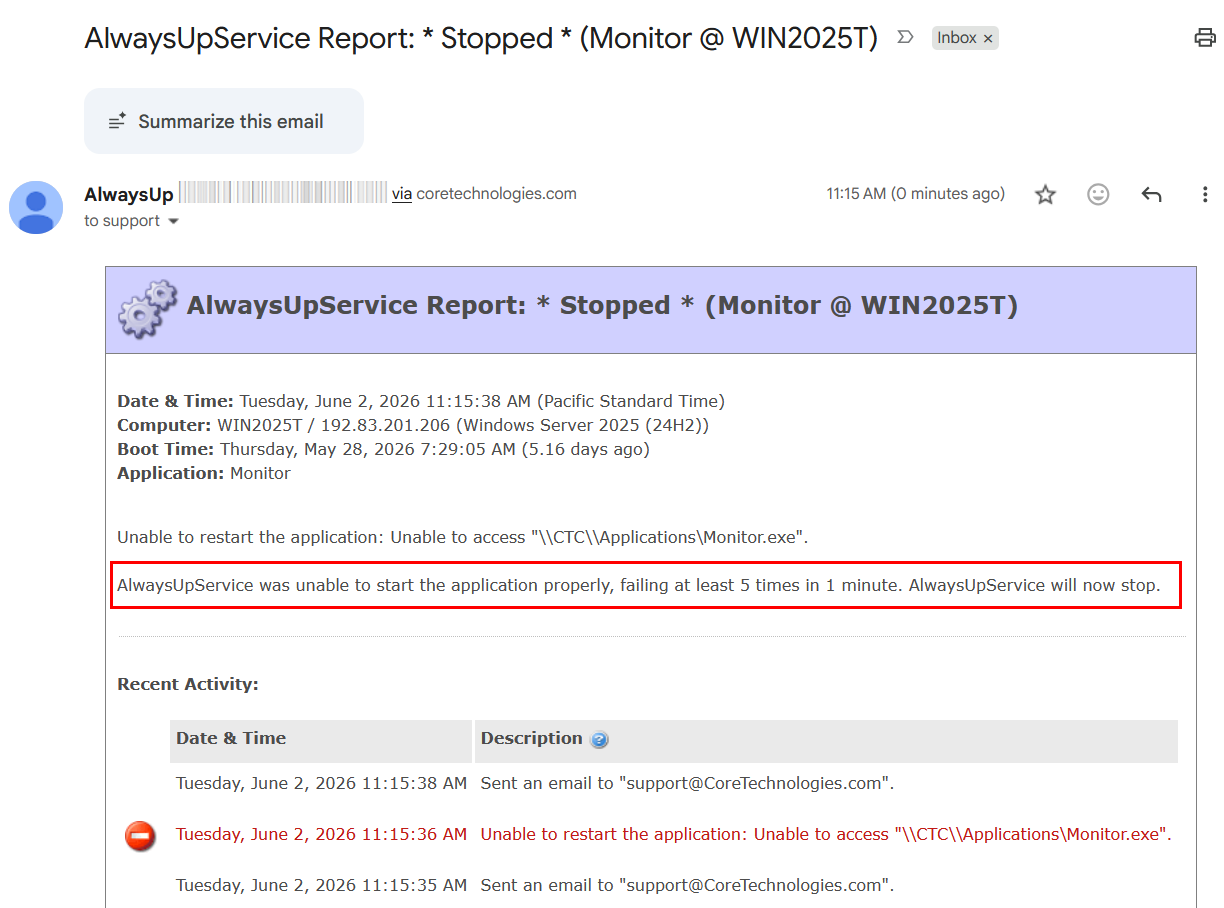The image size is (1224, 908).
Task: Click the Computer WIN2025T line
Action: 413,425
